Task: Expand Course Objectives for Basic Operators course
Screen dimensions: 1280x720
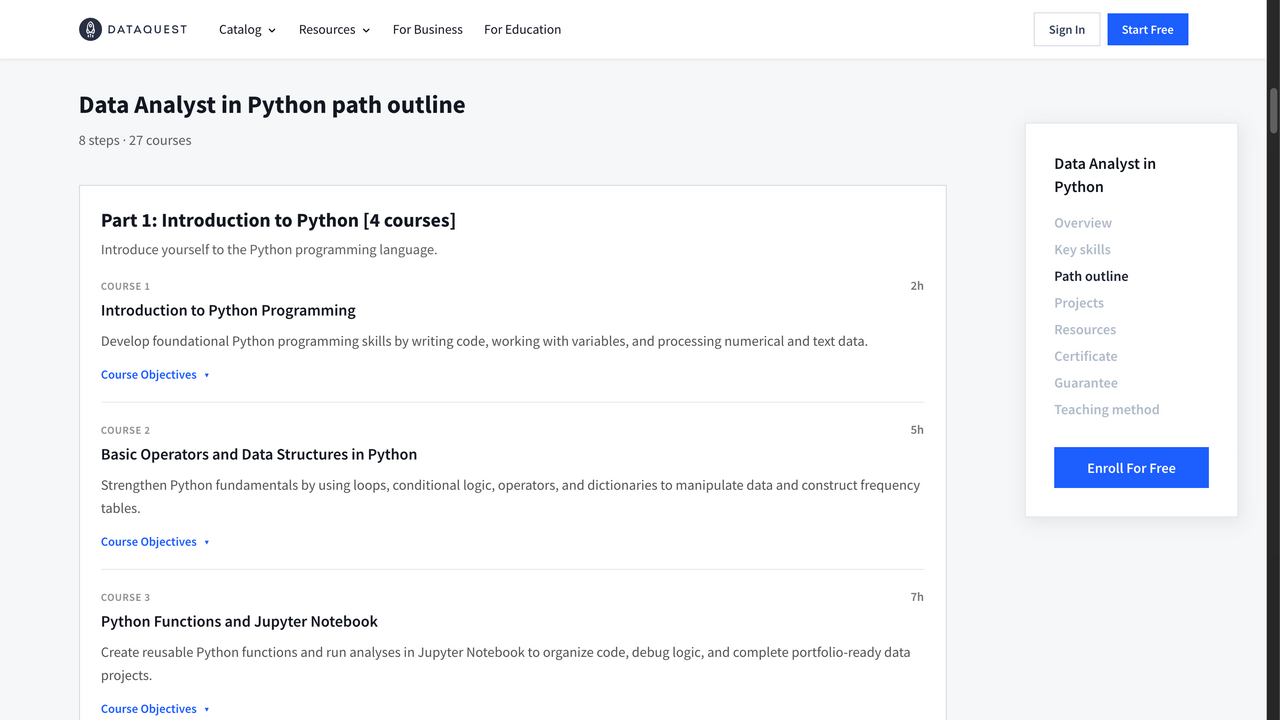Action: click(155, 542)
